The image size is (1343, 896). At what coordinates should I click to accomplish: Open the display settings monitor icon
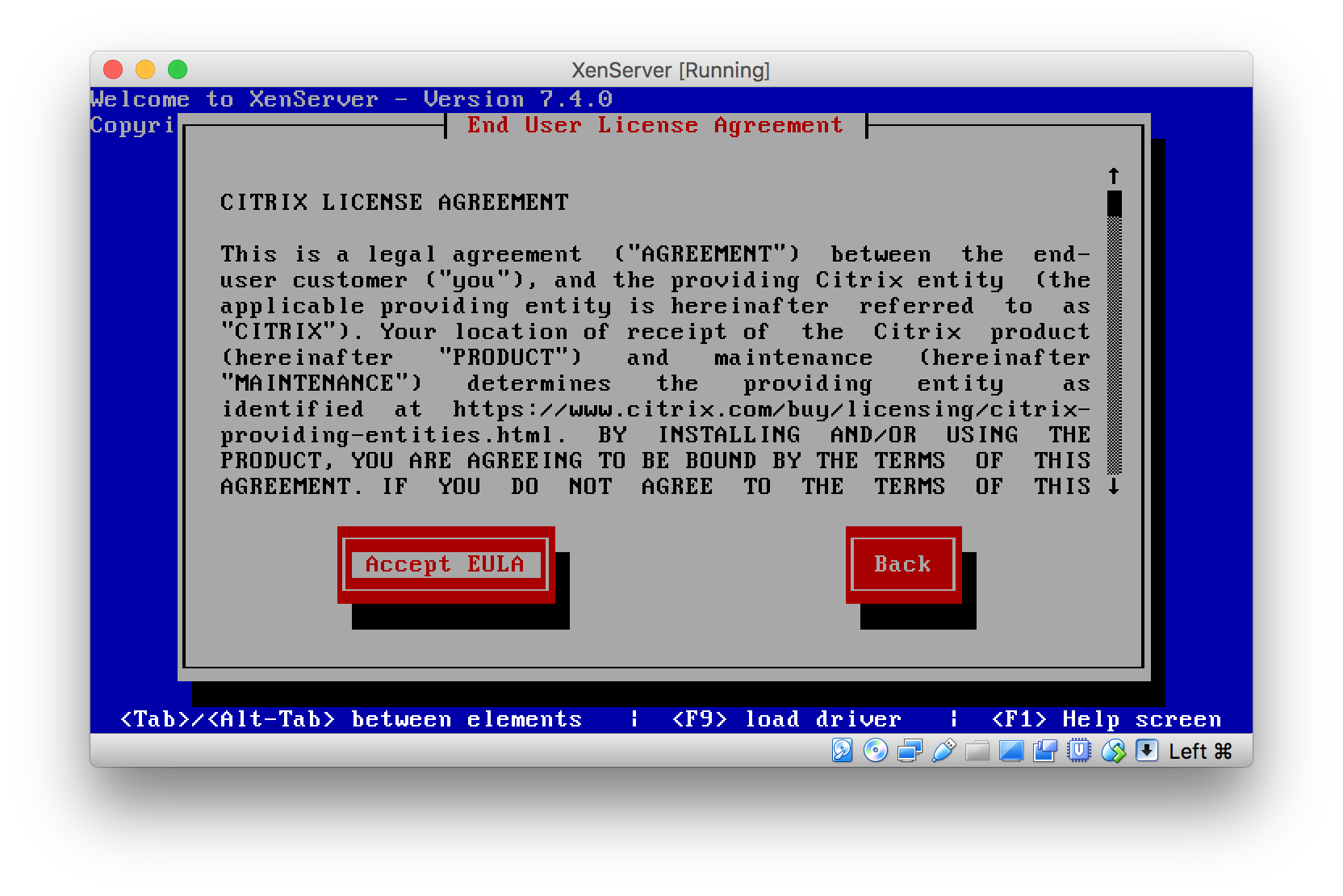click(x=1010, y=751)
